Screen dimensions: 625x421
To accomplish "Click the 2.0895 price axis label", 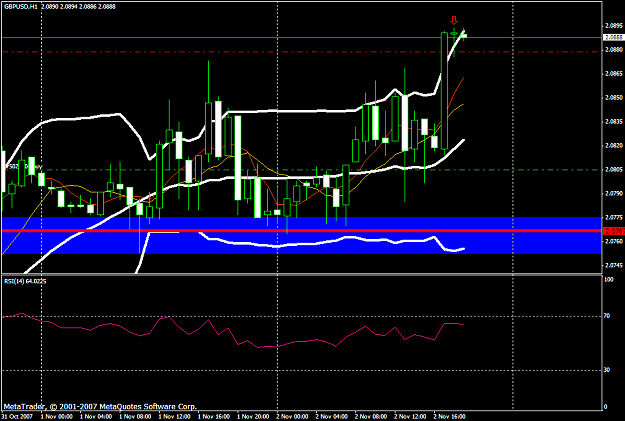I will 613,26.
